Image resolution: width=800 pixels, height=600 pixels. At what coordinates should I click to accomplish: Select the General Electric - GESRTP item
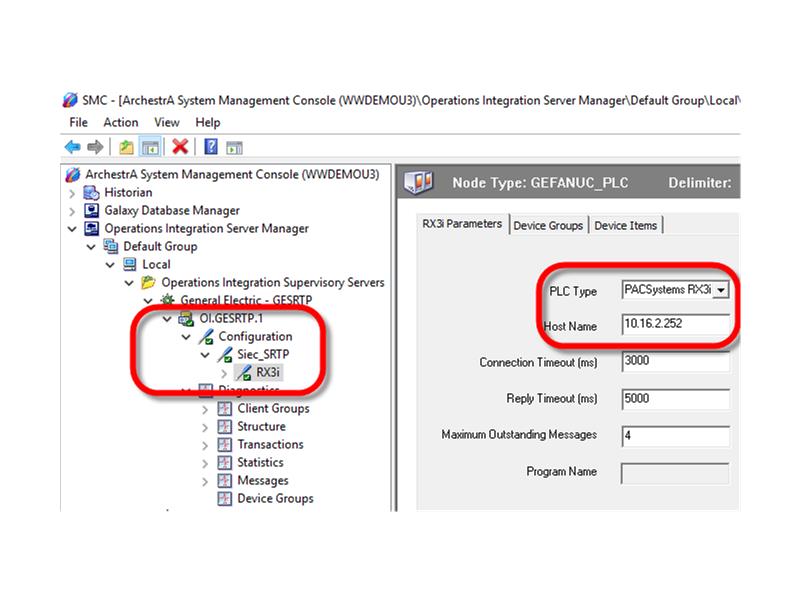[x=246, y=300]
